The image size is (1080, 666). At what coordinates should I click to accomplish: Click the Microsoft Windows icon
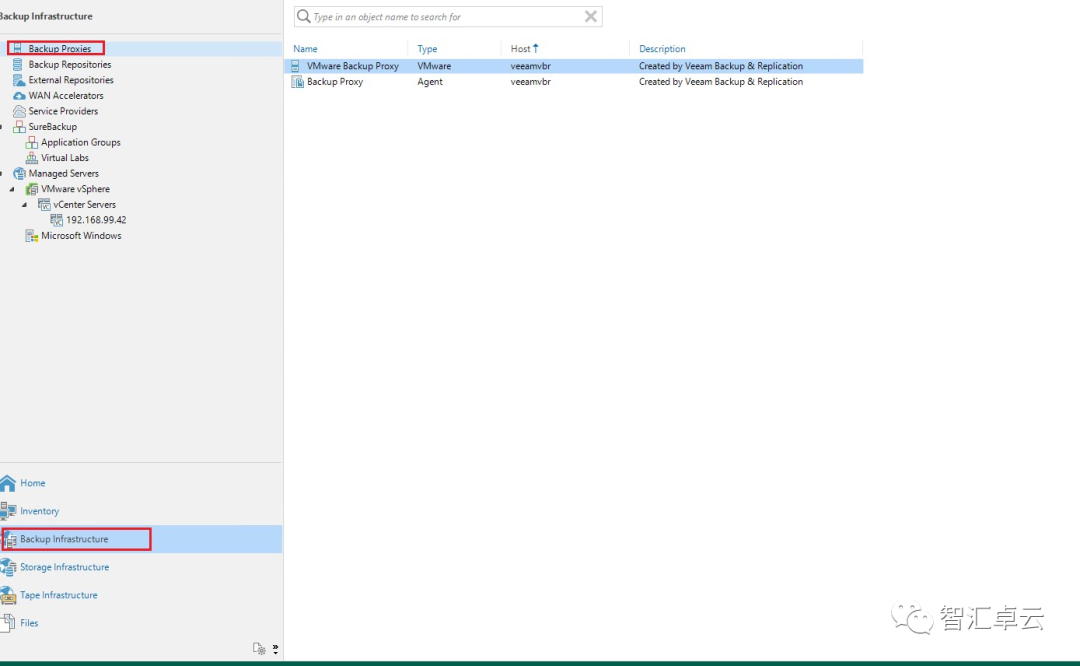click(32, 236)
